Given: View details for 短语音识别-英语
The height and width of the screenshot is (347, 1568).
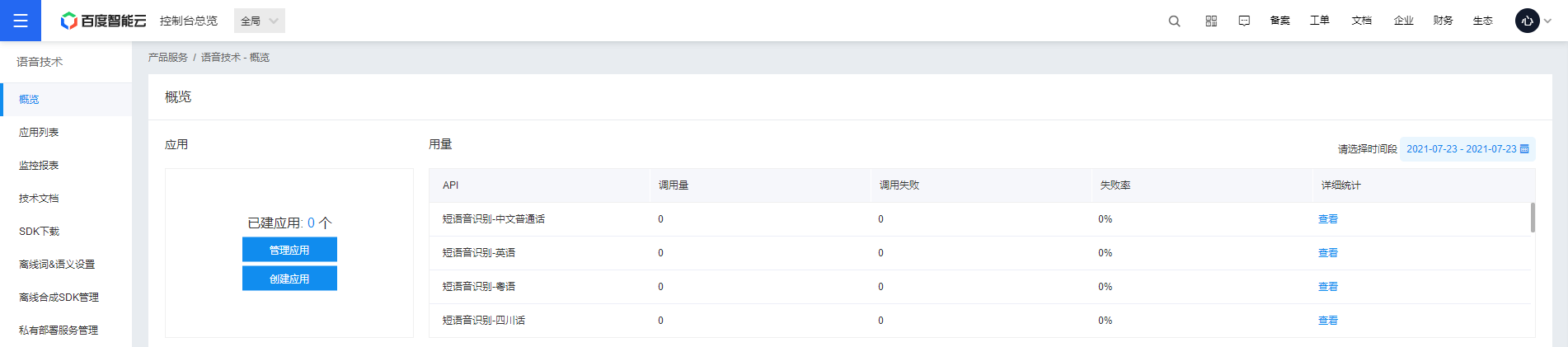Looking at the screenshot, I should point(1328,253).
